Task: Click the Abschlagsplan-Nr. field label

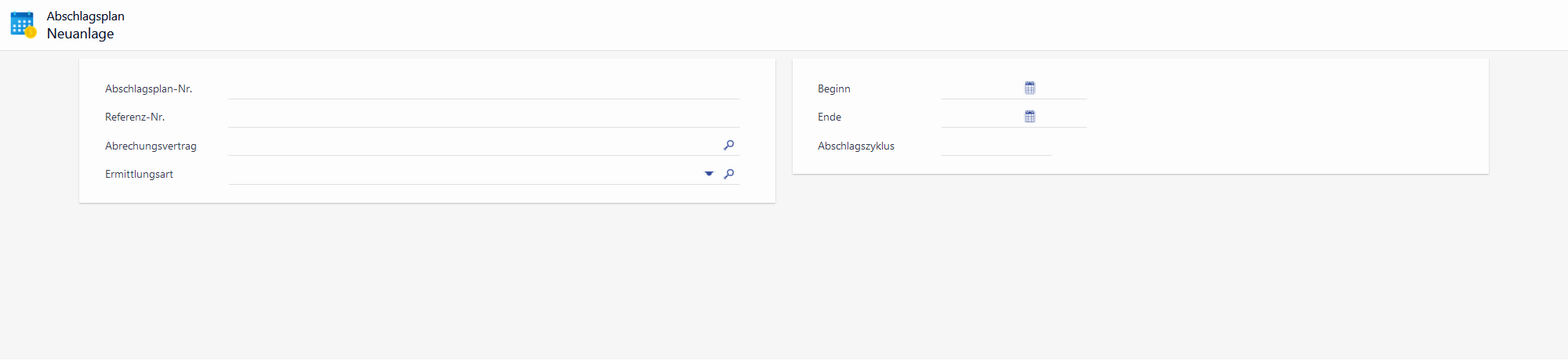Action: pos(148,89)
